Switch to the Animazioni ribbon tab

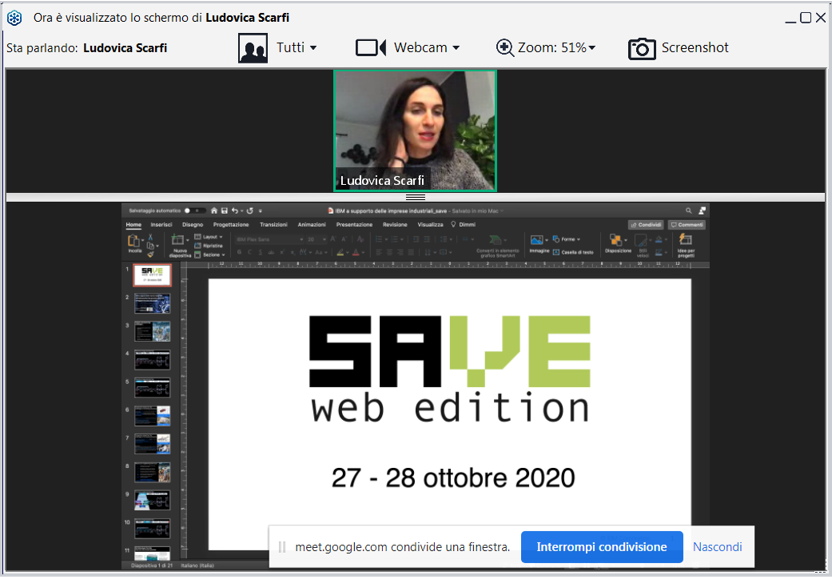[311, 225]
